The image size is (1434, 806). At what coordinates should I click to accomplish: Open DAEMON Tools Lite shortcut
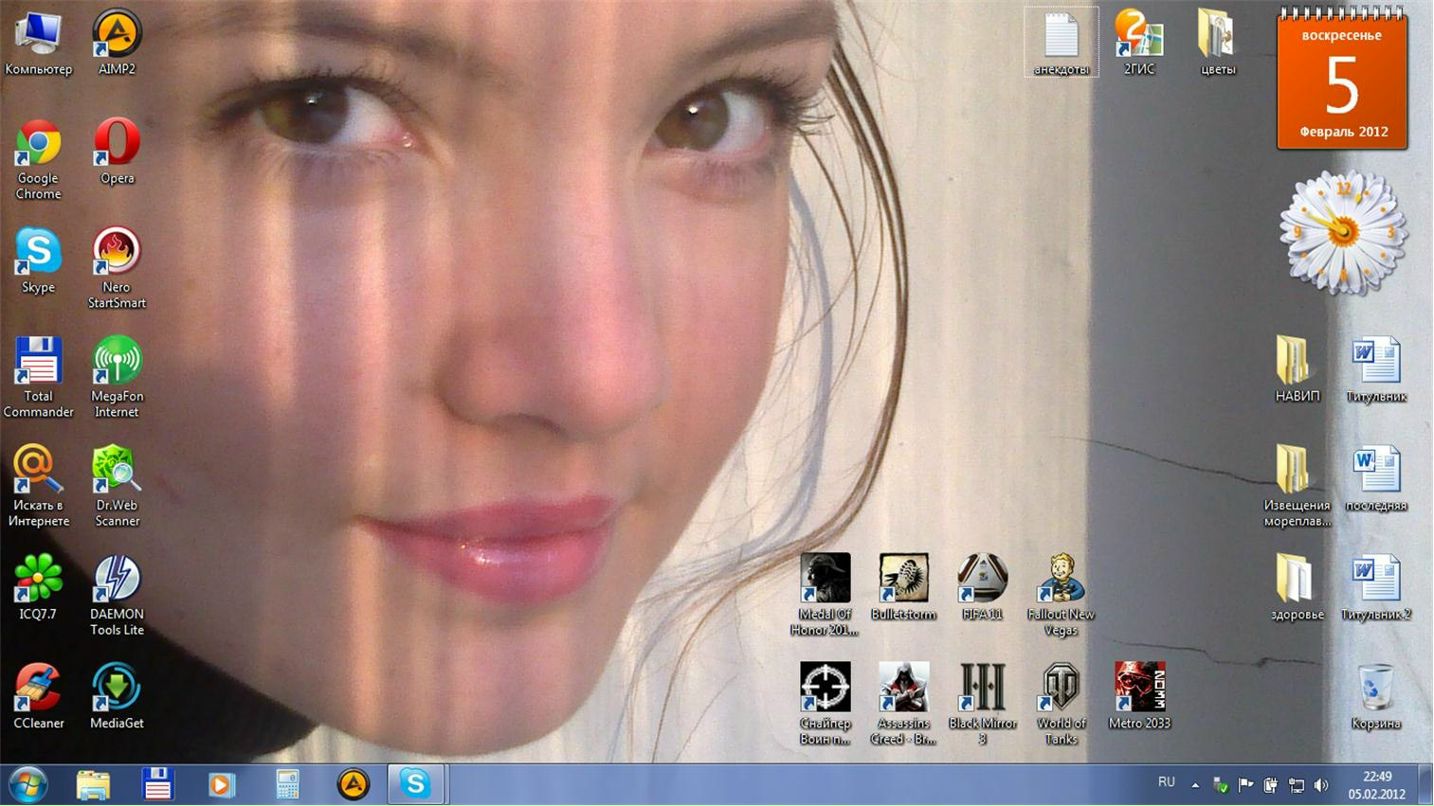[x=117, y=580]
